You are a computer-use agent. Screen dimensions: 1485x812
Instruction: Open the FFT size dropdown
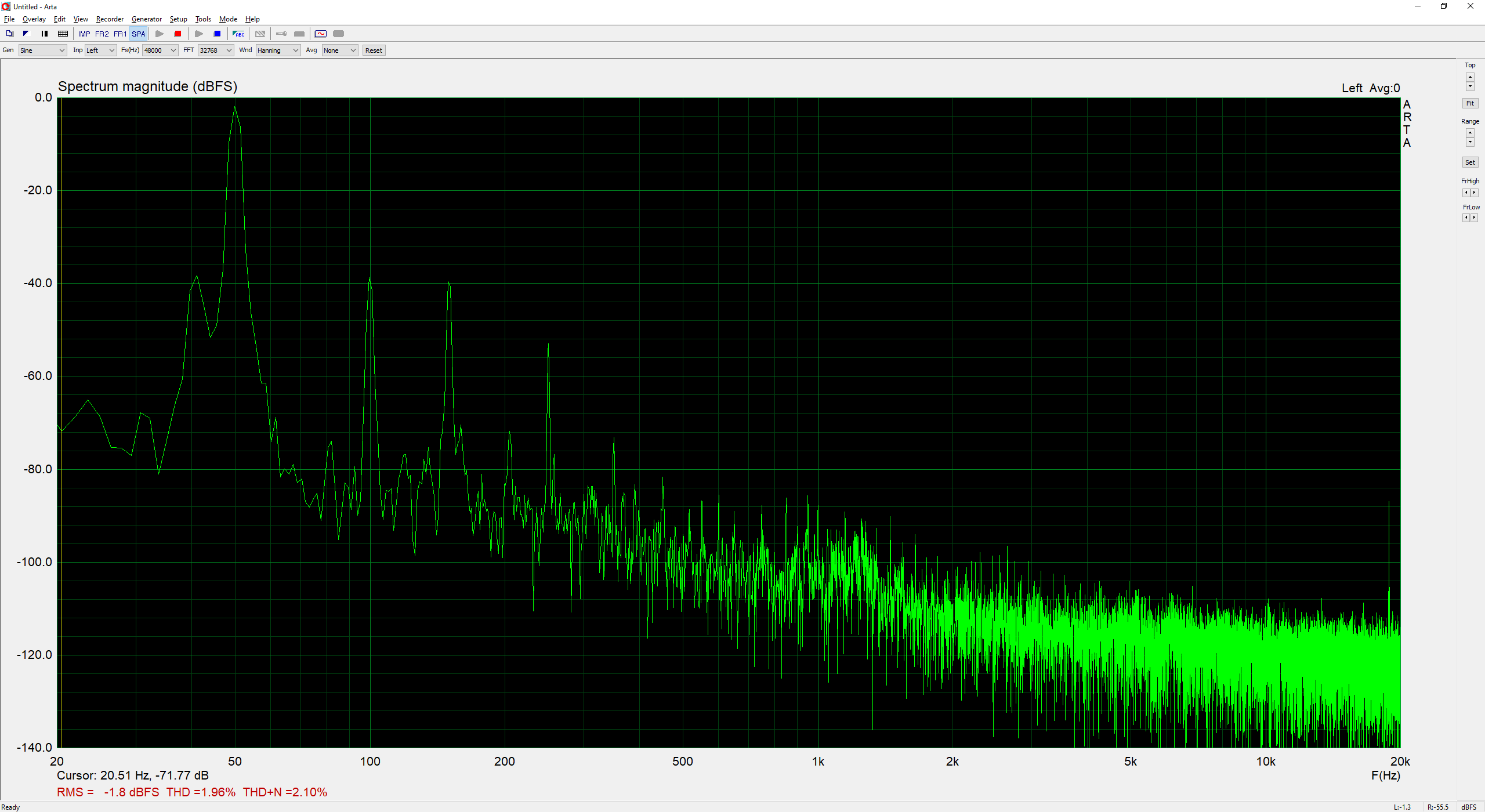216,50
